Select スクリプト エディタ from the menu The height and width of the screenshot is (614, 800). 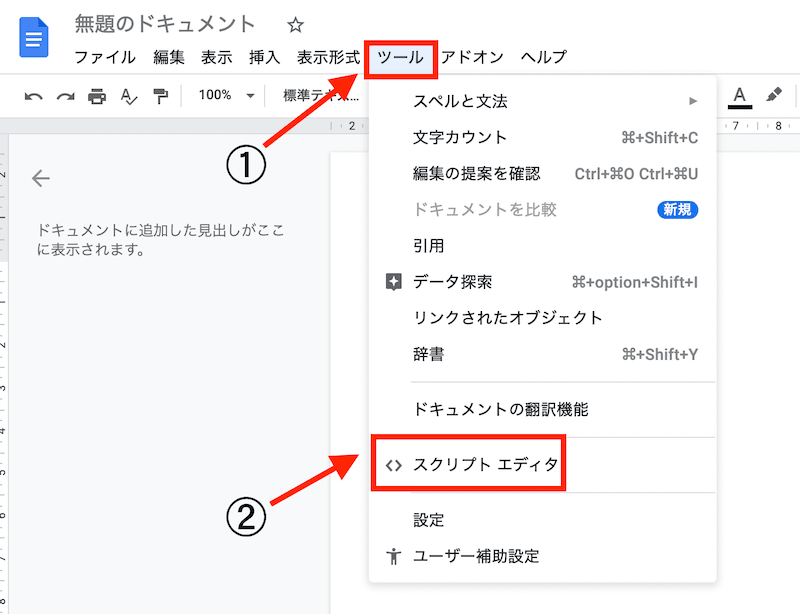click(x=485, y=465)
